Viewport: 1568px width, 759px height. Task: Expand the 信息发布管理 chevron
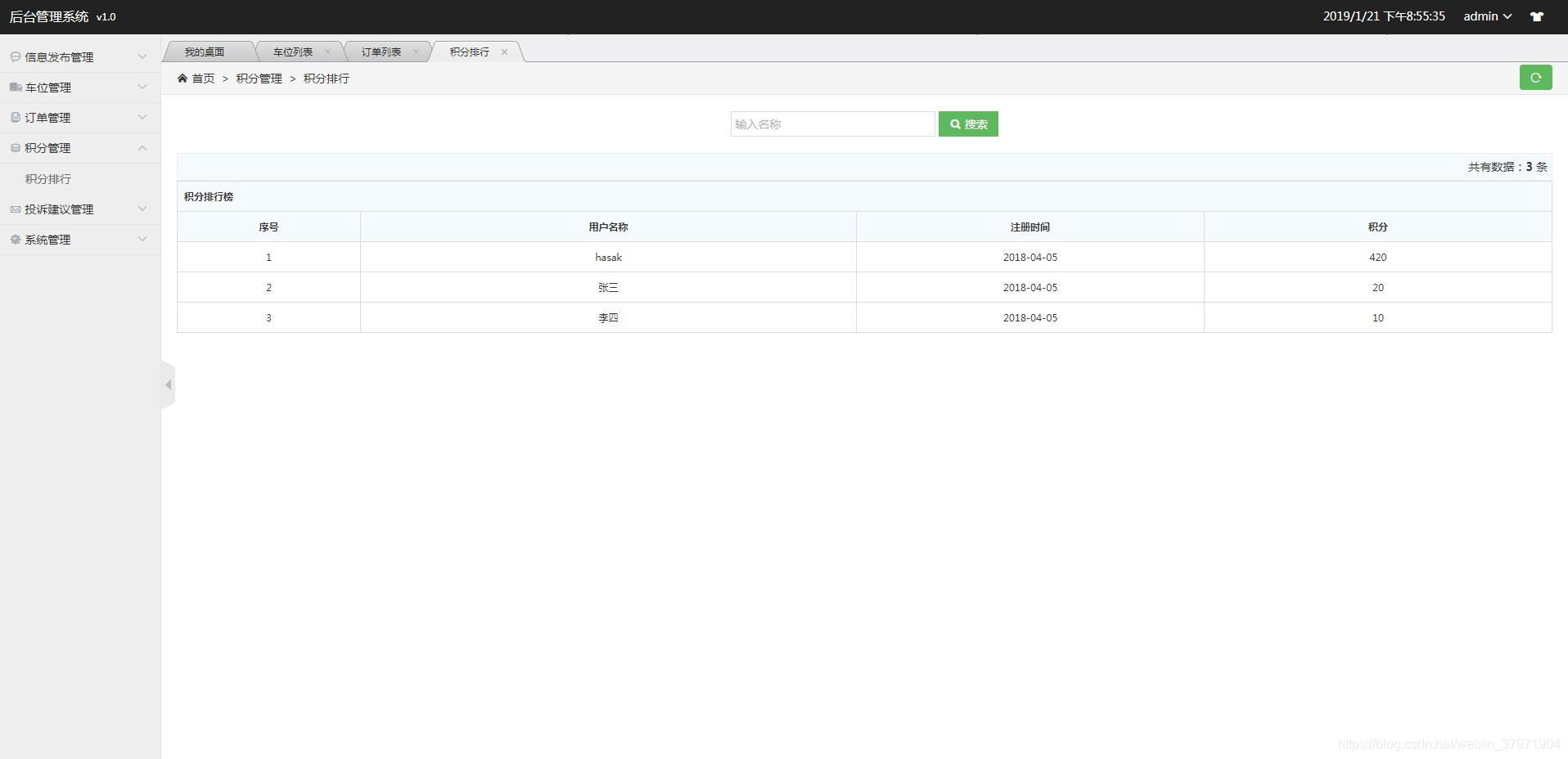(x=142, y=56)
